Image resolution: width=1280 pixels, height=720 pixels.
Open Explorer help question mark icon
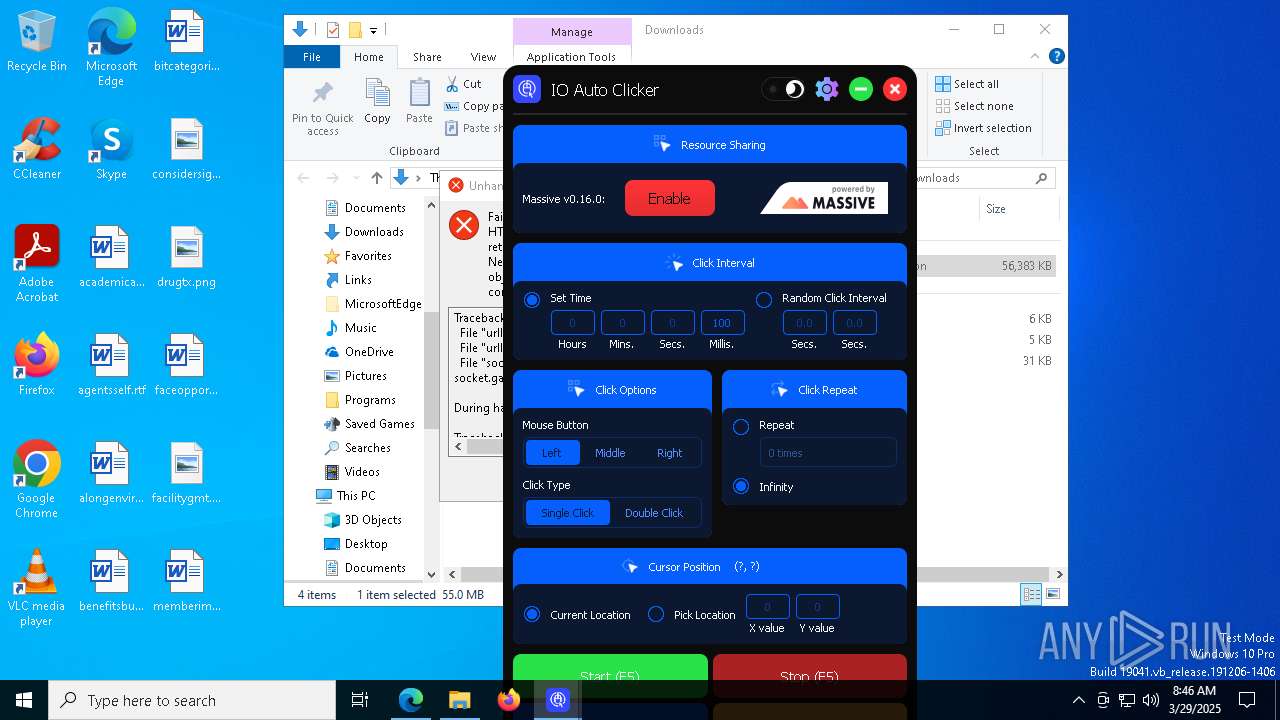click(1056, 57)
